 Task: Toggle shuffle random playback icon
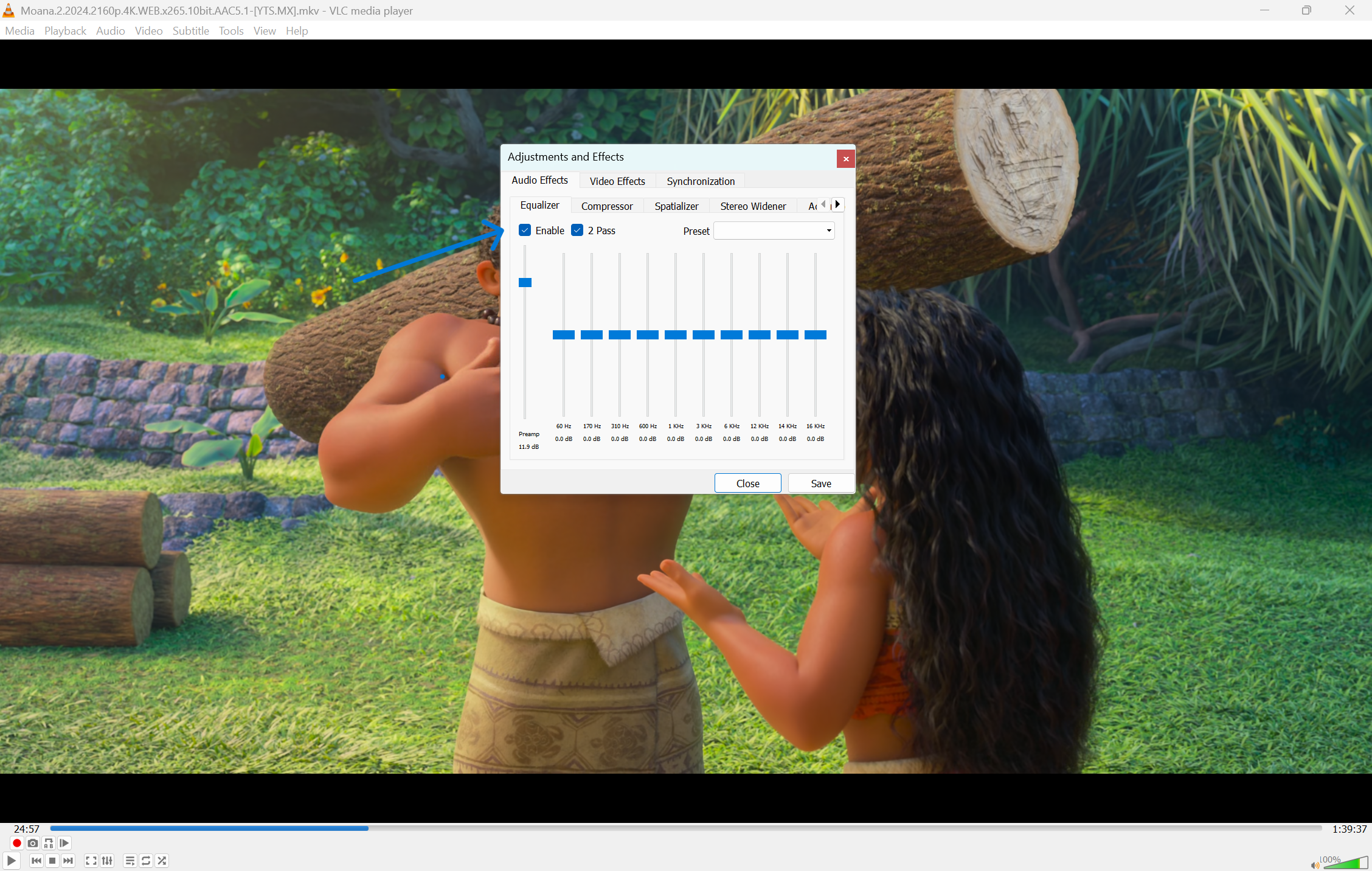point(162,861)
